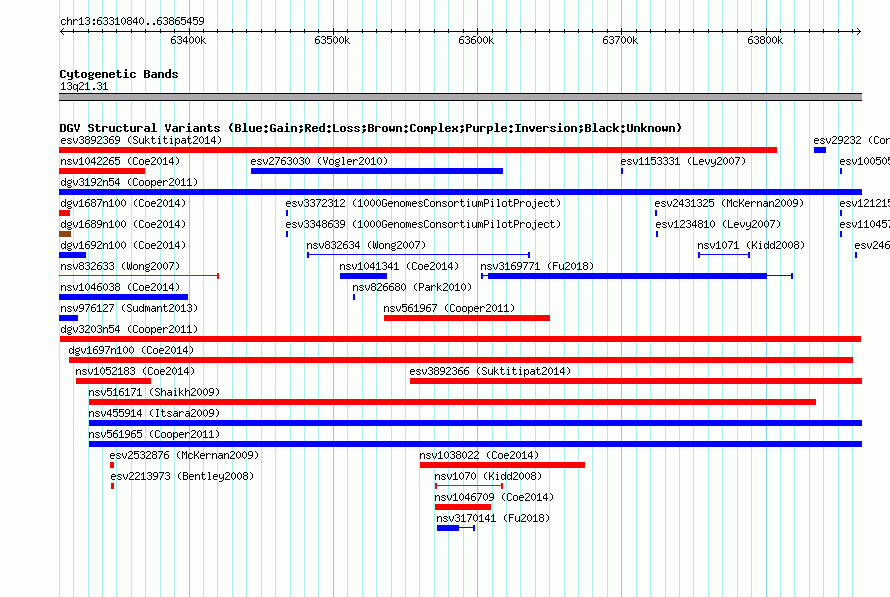Open the esv2763030 (Vogler2010) blue gain bar
The image size is (890, 597).
(377, 171)
